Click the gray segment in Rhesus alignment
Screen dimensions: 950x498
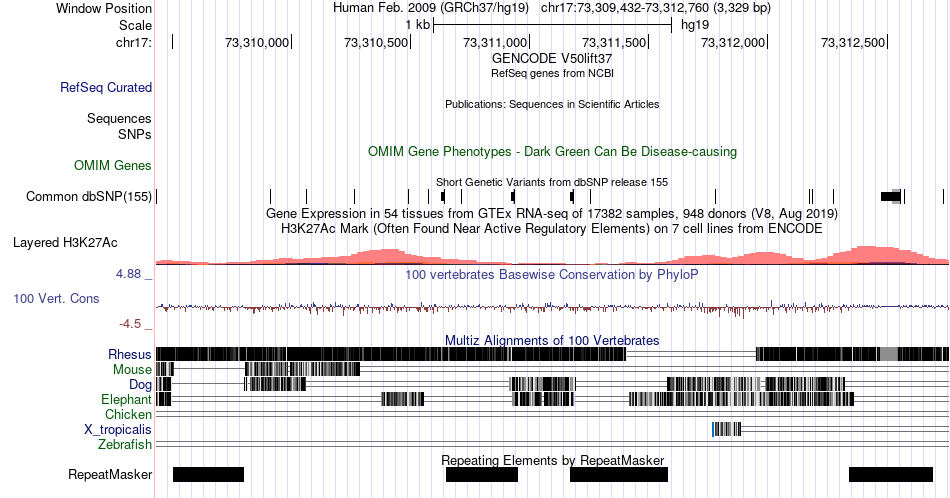pyautogui.click(x=889, y=354)
